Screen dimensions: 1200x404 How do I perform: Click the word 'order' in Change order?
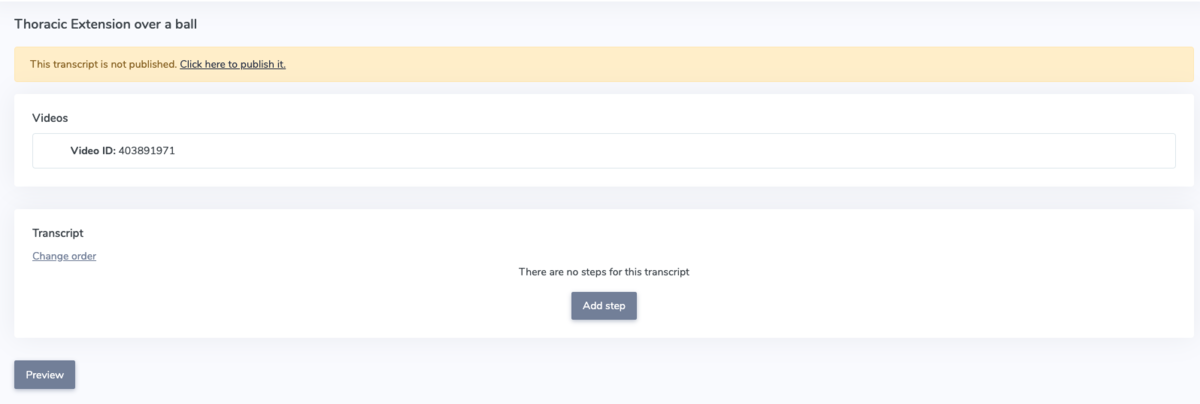click(83, 256)
